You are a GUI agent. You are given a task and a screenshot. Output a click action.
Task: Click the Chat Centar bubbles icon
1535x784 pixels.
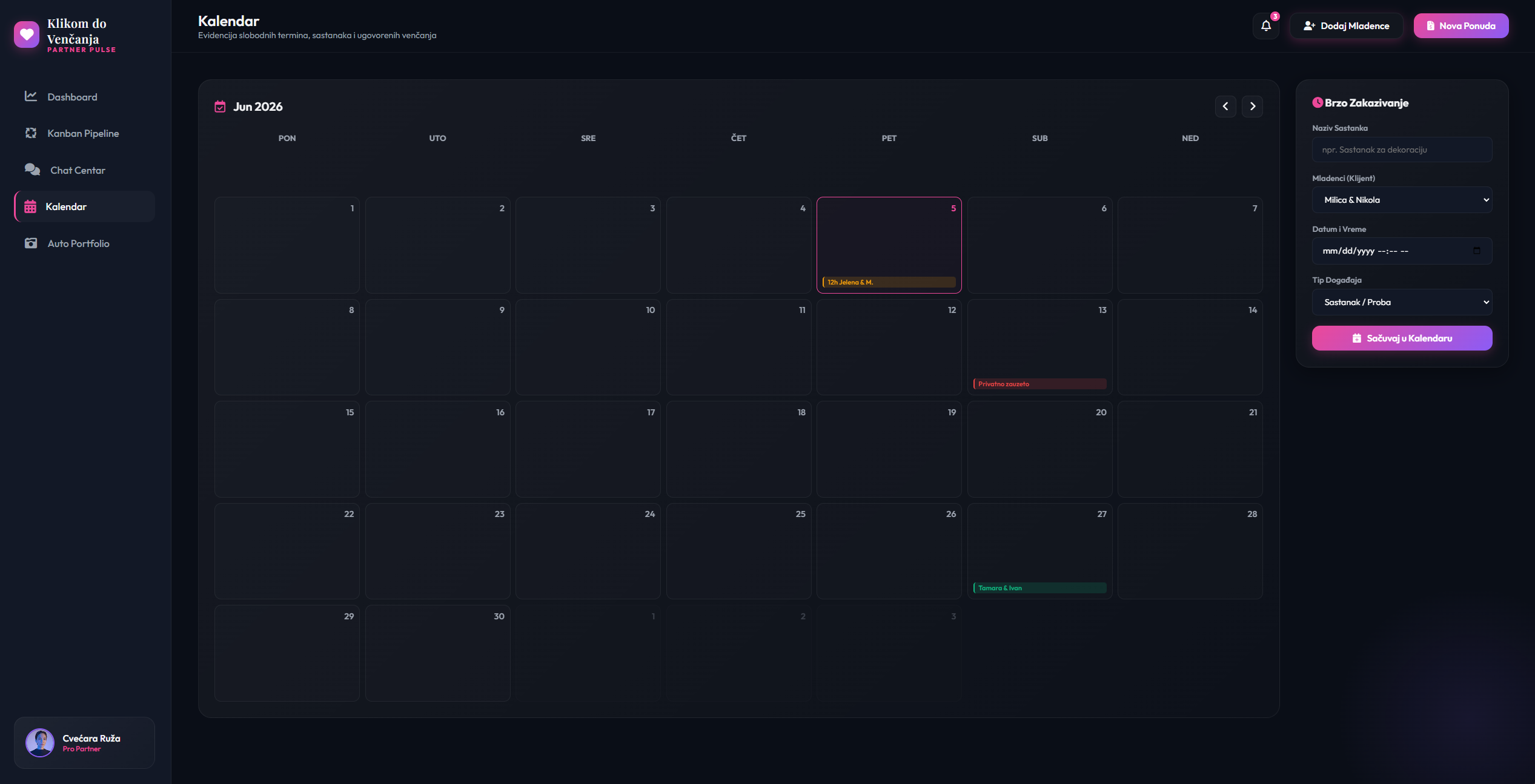pyautogui.click(x=32, y=170)
